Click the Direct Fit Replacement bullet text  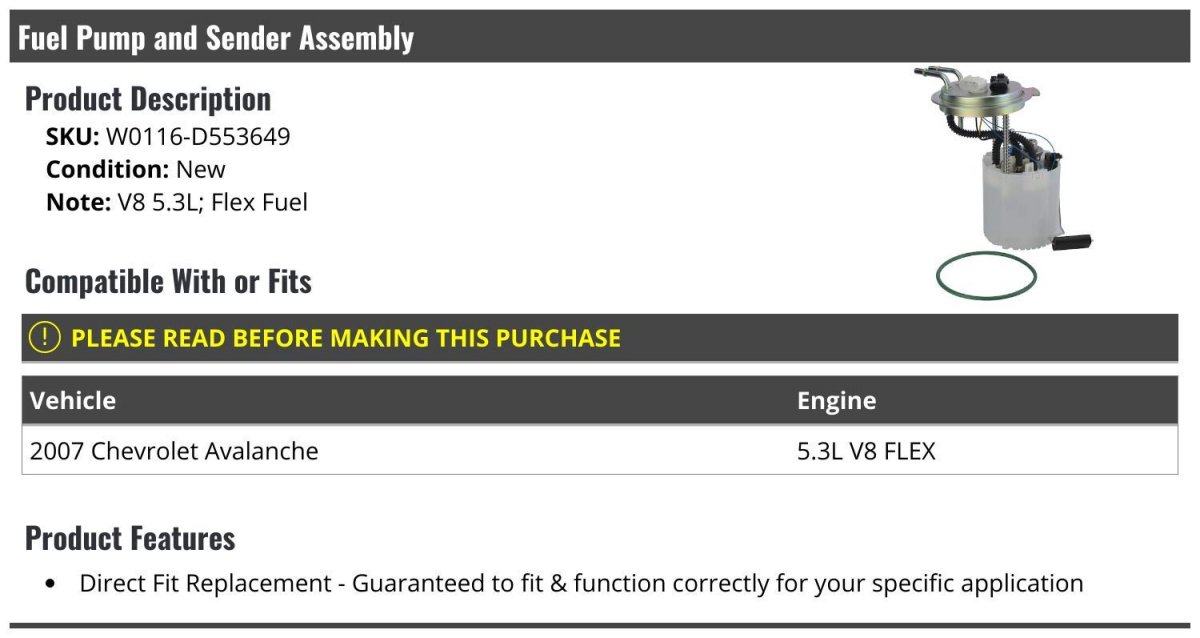click(582, 583)
